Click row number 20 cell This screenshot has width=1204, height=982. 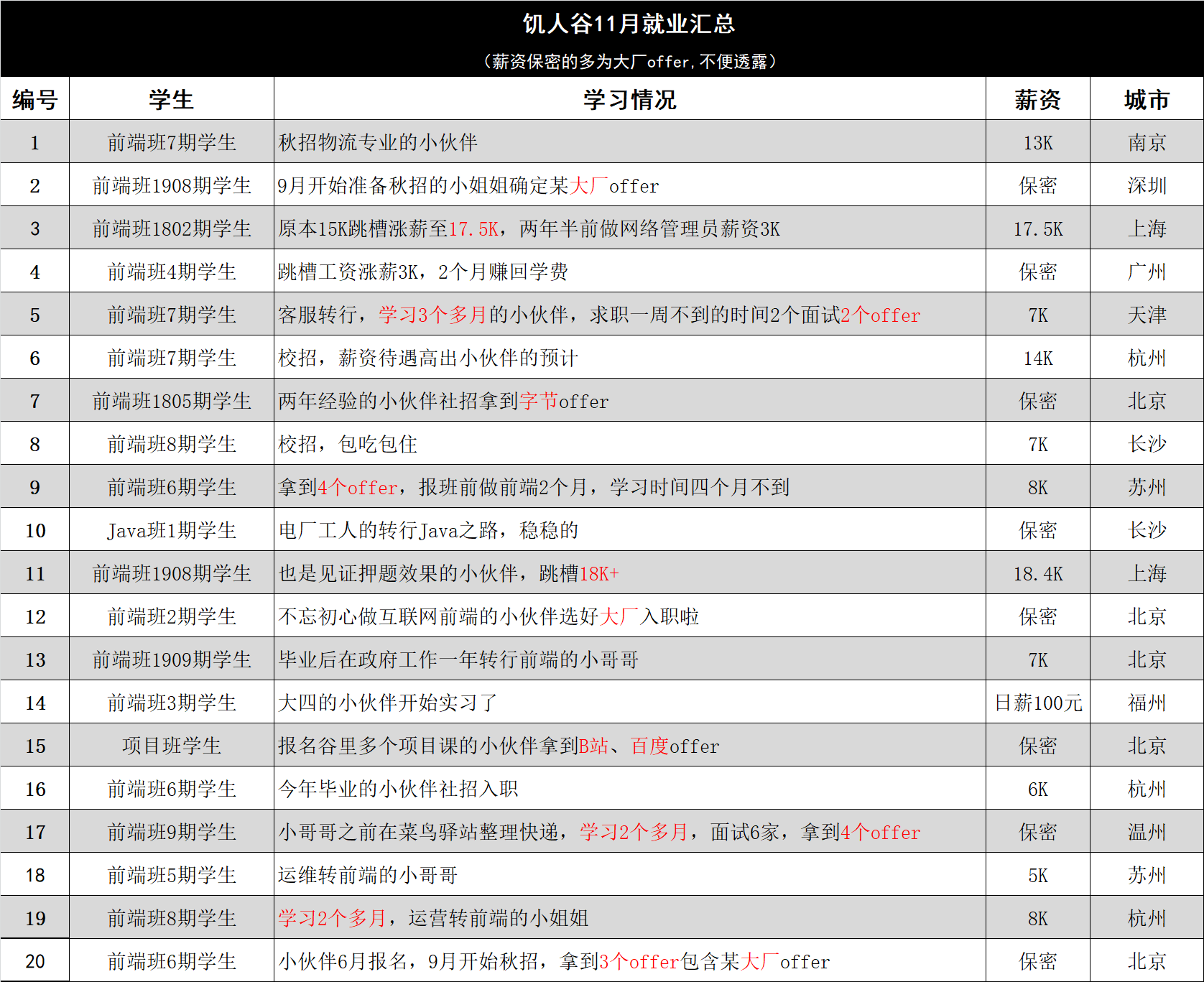coord(34,961)
